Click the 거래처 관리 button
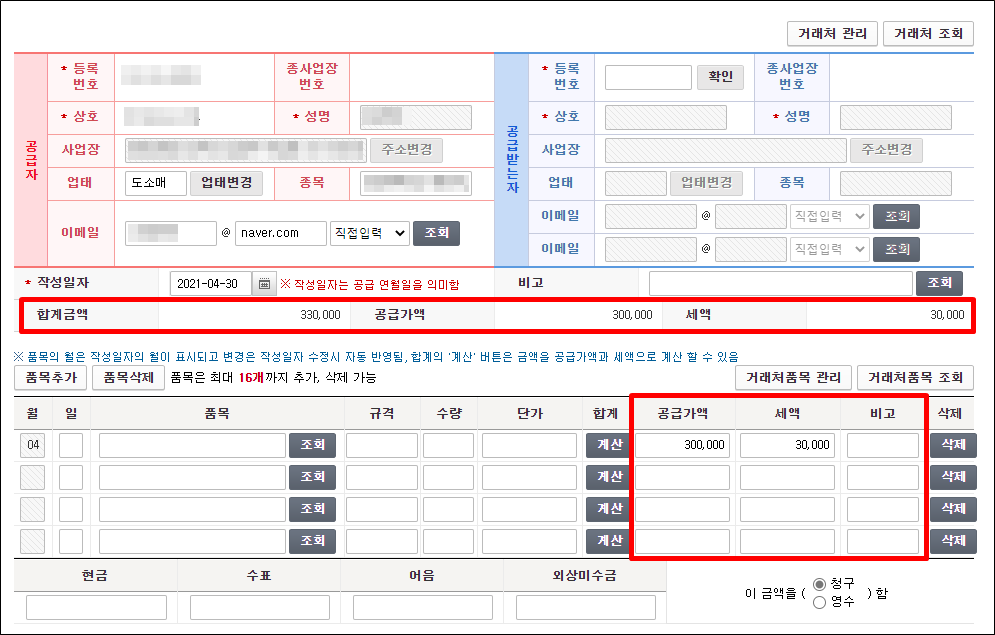 [832, 34]
